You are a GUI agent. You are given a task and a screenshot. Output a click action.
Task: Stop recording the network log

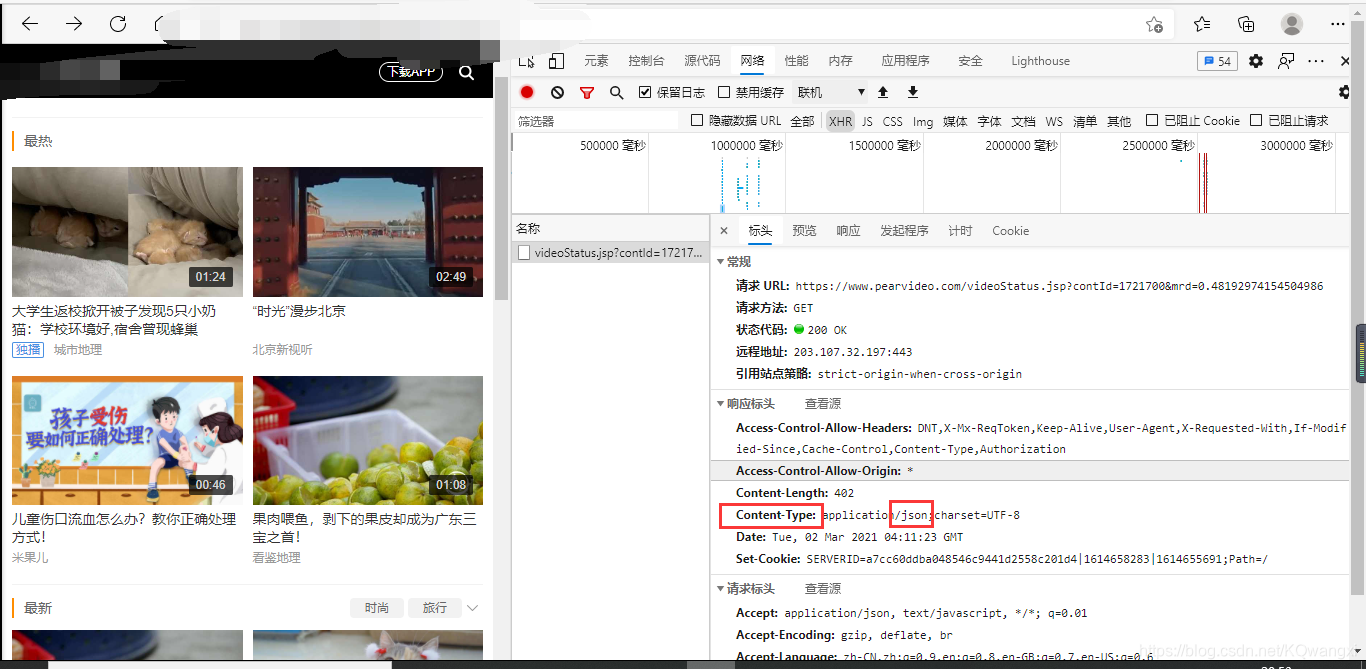point(527,92)
